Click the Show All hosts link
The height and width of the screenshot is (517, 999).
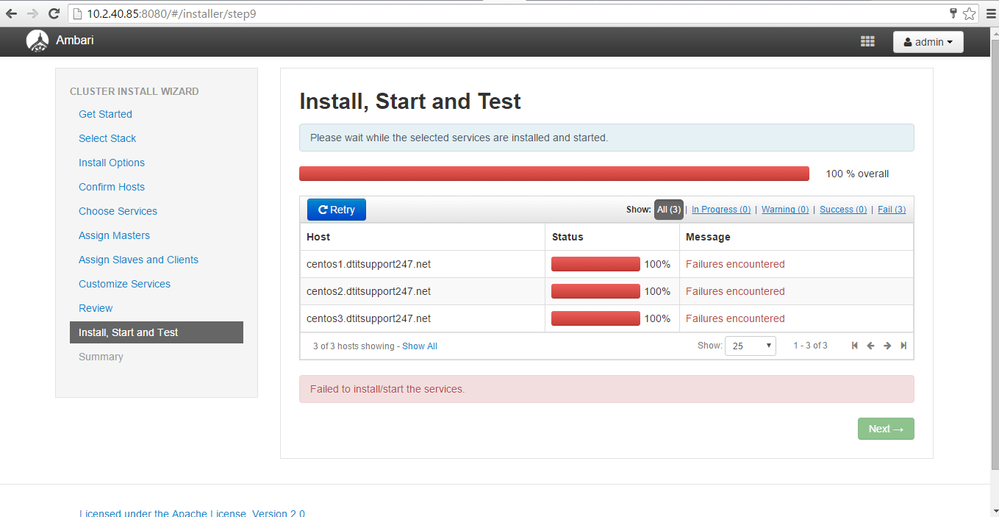tap(420, 346)
